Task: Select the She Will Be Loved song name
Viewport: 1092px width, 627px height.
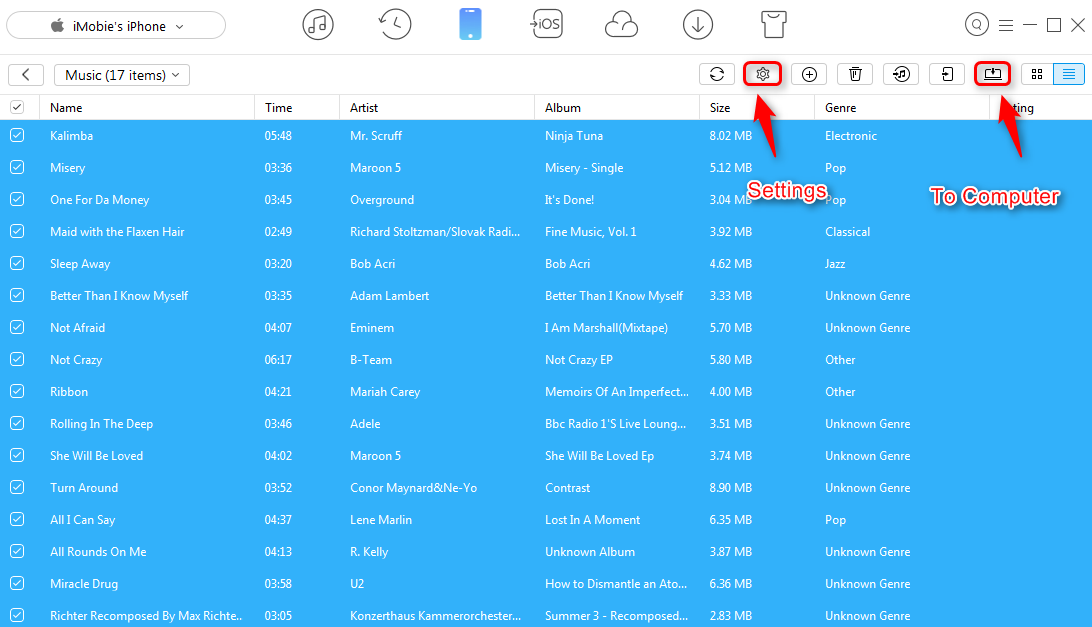Action: (97, 456)
